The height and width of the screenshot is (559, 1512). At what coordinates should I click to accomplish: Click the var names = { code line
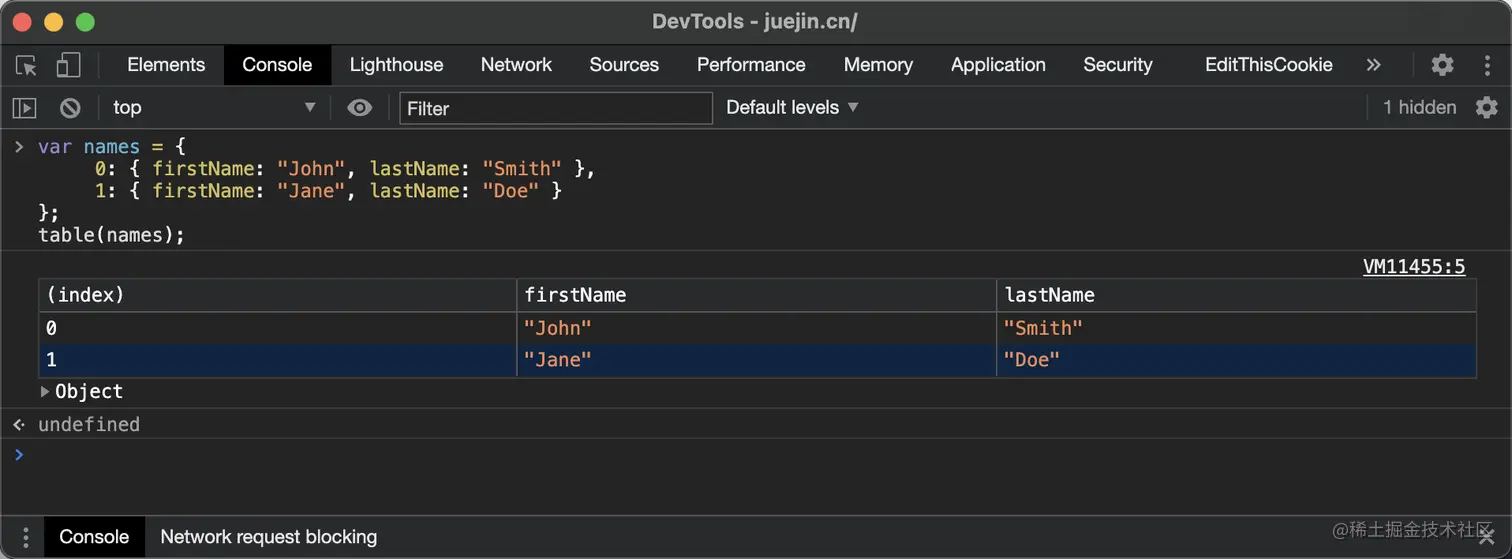[x=112, y=147]
